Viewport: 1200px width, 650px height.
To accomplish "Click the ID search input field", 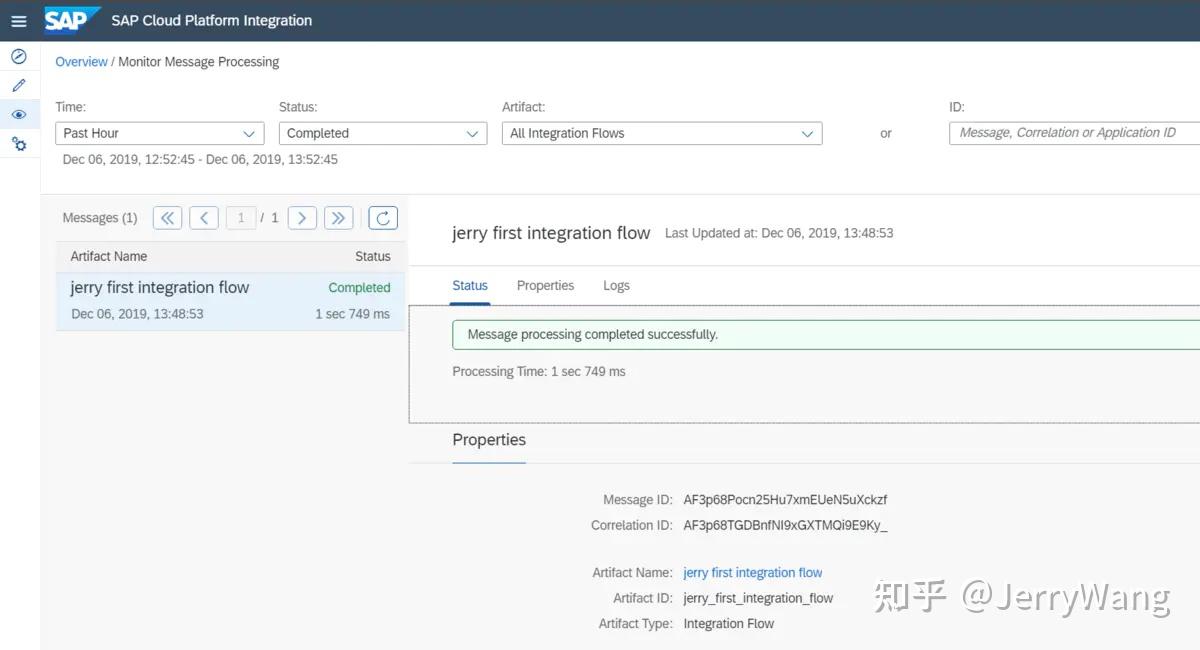I will click(1072, 132).
